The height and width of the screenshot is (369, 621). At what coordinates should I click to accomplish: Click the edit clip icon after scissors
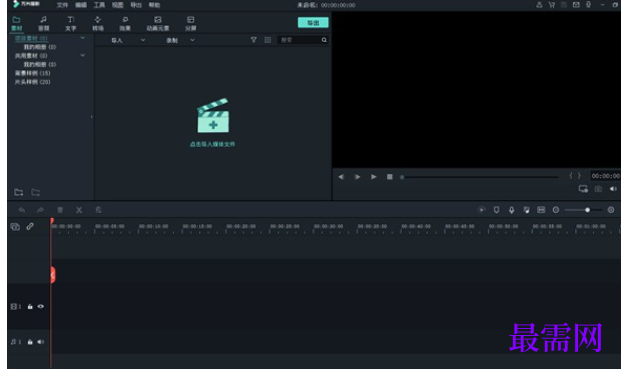point(98,210)
